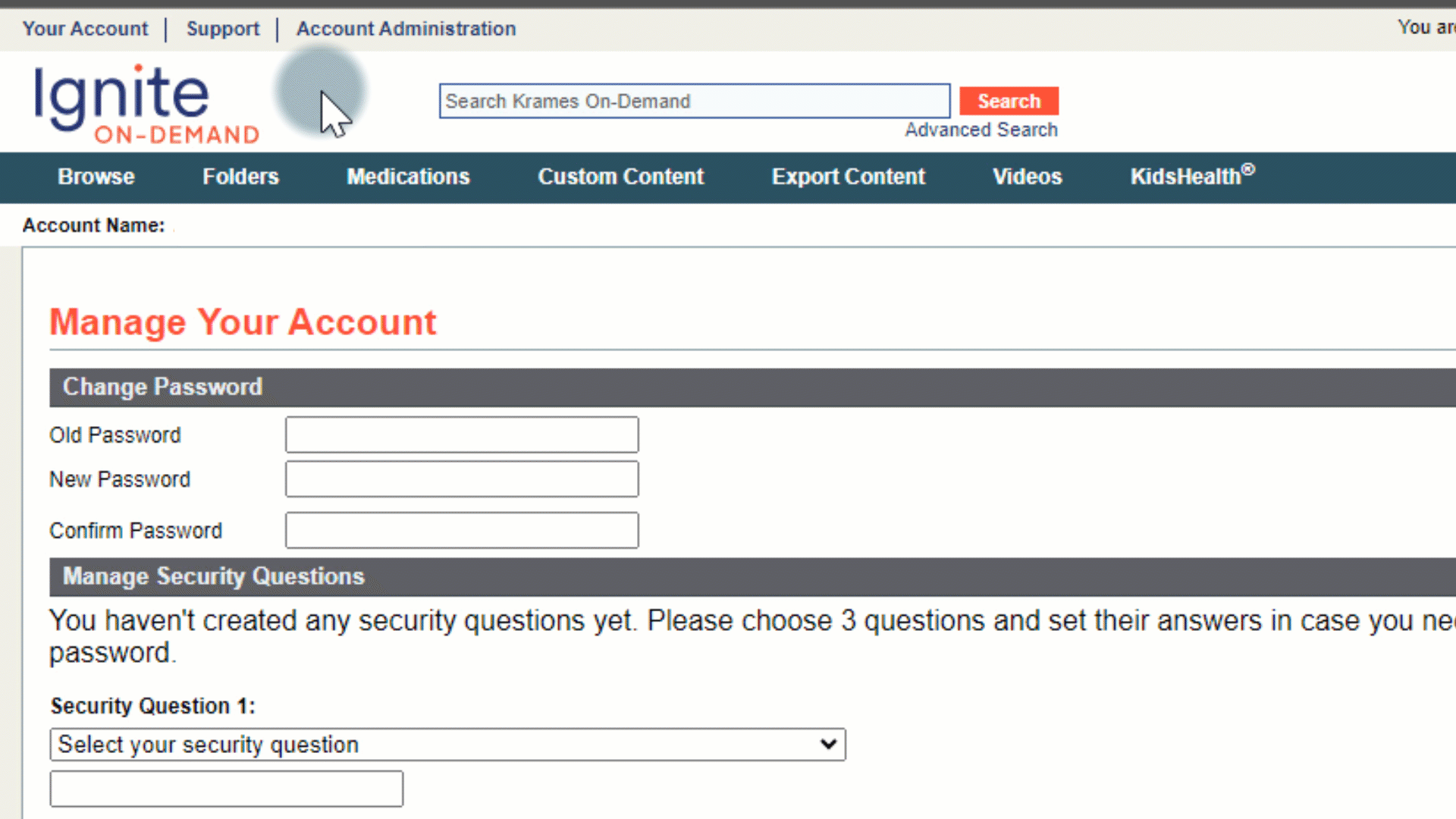Click into the New Password field
Viewport: 1456px width, 819px height.
(462, 479)
